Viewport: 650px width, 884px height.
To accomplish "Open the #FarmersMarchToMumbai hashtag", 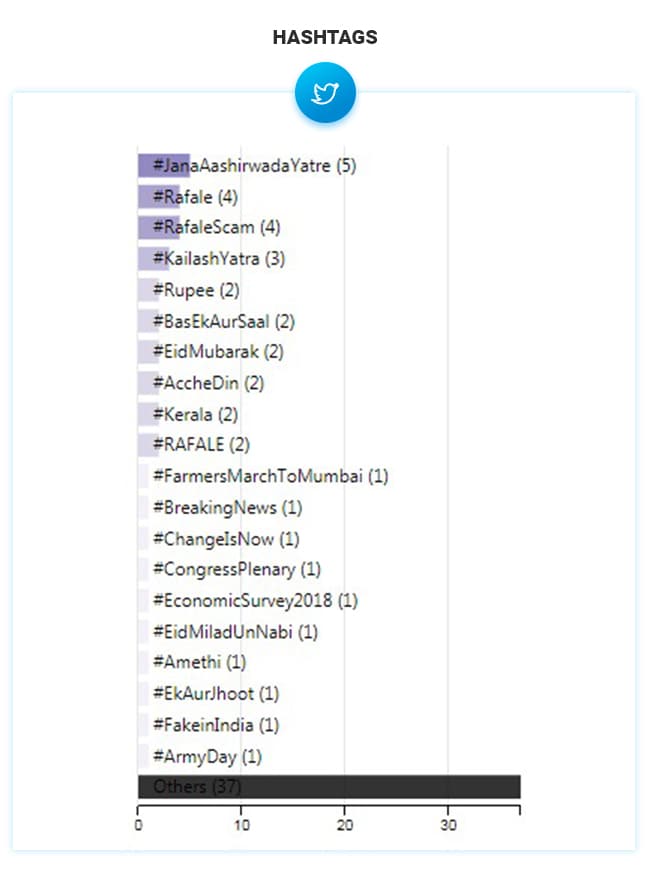I will (270, 476).
